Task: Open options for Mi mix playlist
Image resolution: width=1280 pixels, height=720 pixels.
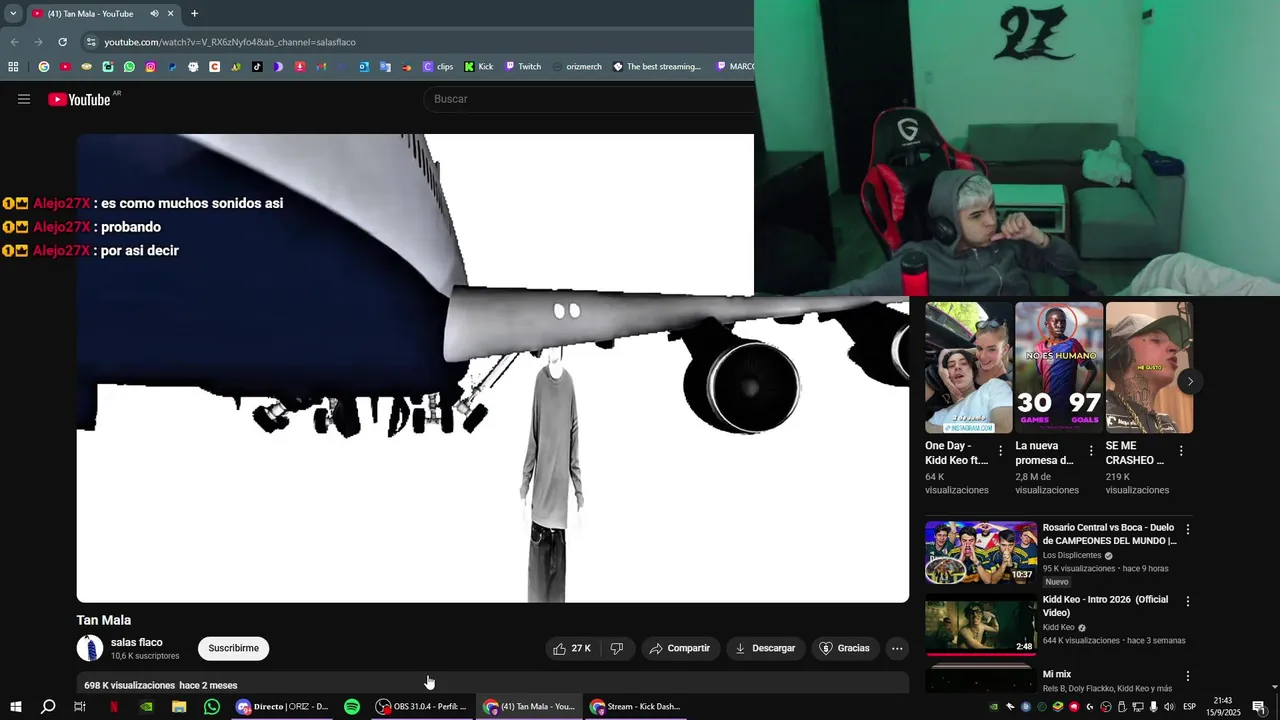Action: click(1188, 676)
